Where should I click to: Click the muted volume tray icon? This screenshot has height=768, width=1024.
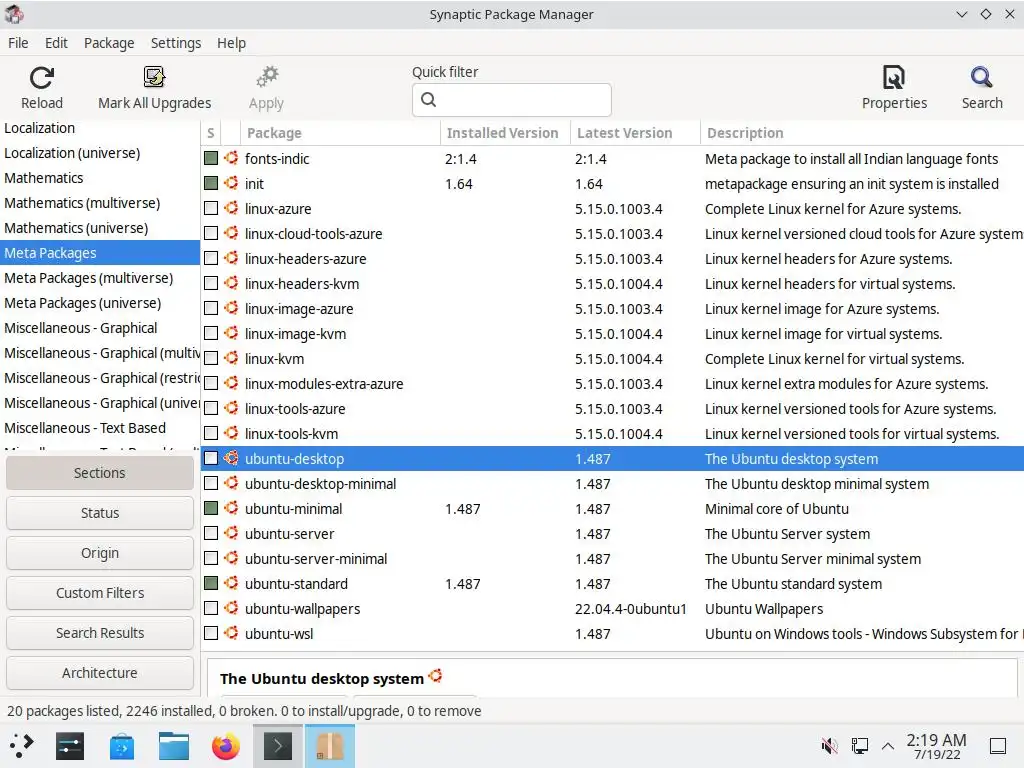pos(829,746)
